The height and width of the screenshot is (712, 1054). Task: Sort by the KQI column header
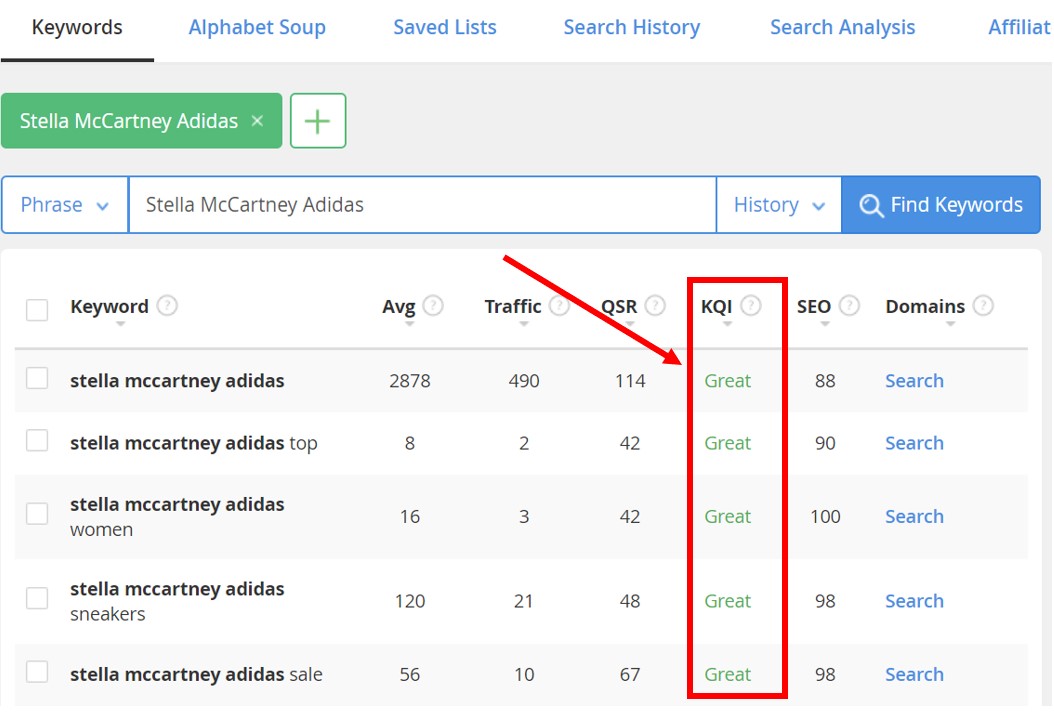(717, 307)
